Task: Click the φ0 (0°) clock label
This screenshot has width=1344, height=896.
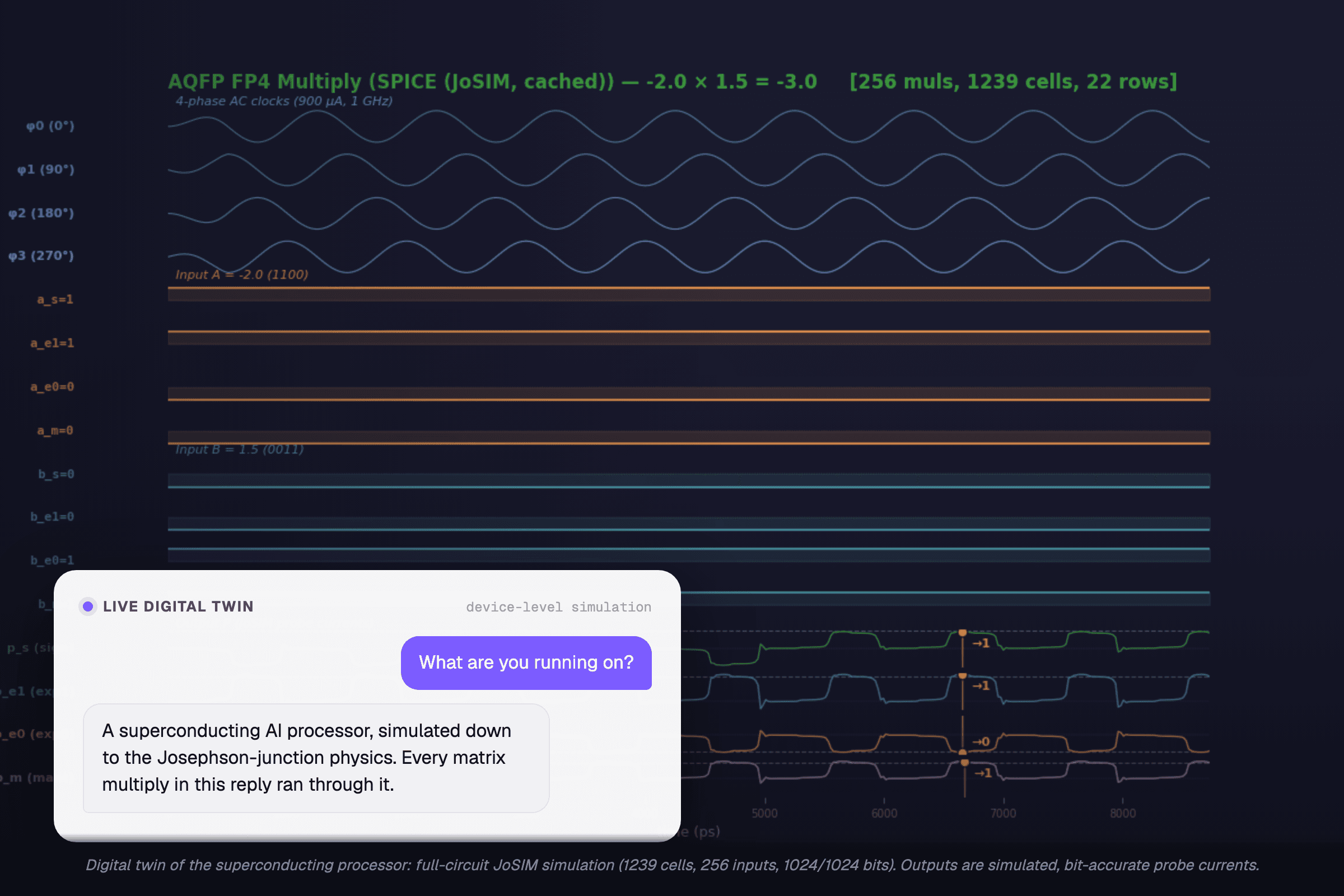Action: click(50, 125)
